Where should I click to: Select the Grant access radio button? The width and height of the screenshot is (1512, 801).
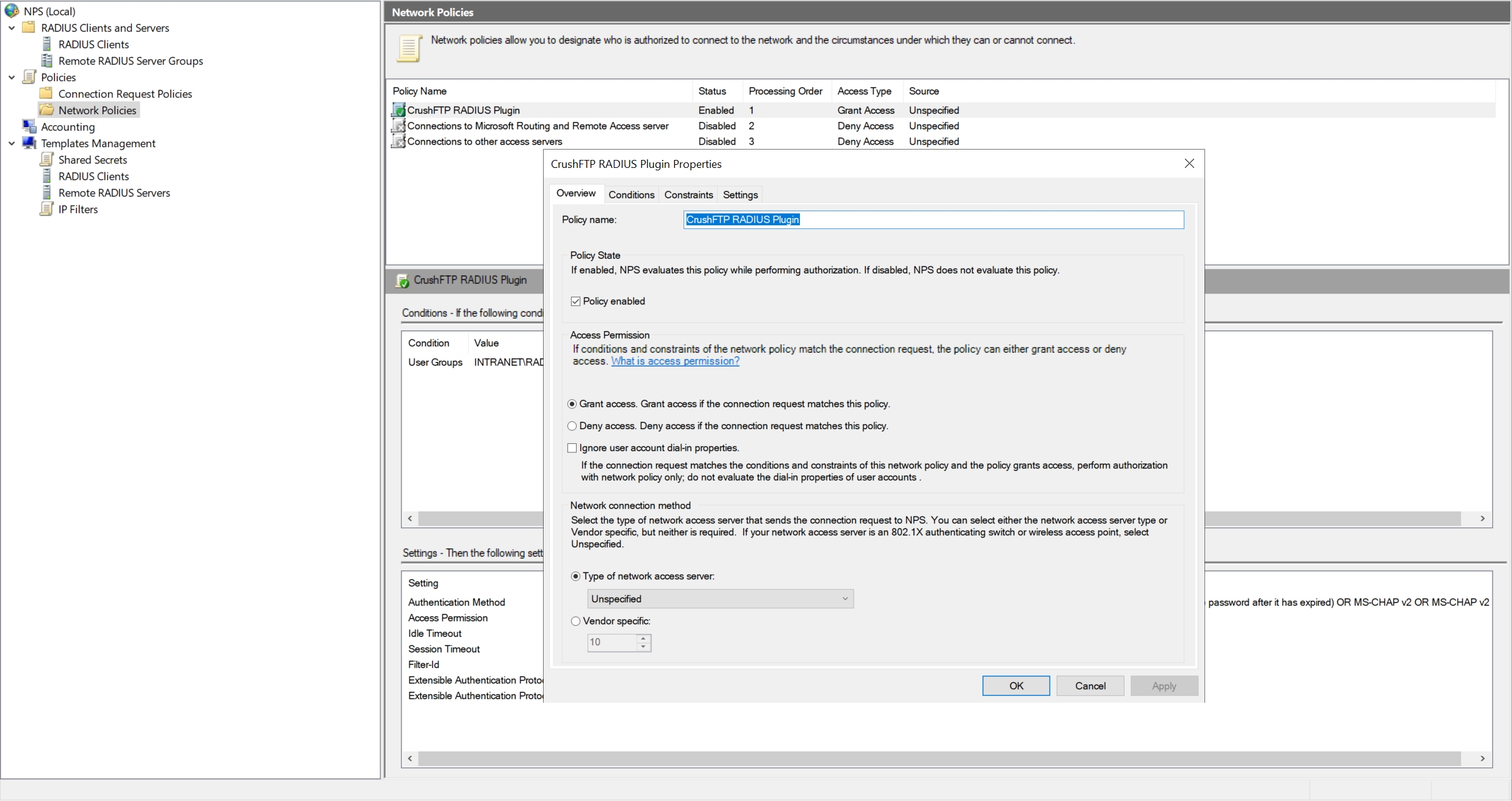click(572, 404)
